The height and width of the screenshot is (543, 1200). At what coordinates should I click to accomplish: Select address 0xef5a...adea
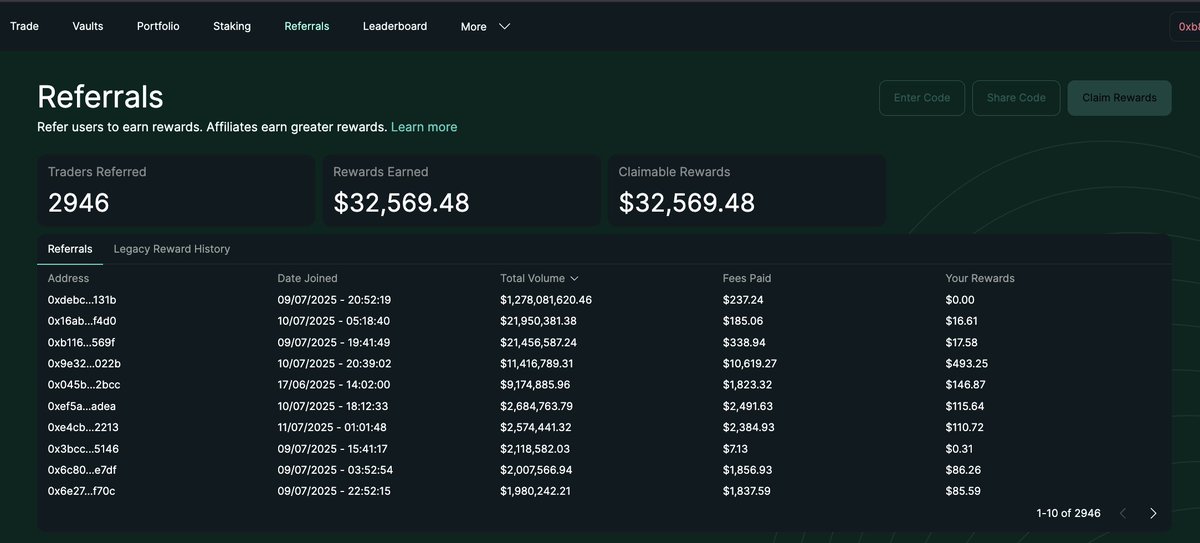coord(83,406)
